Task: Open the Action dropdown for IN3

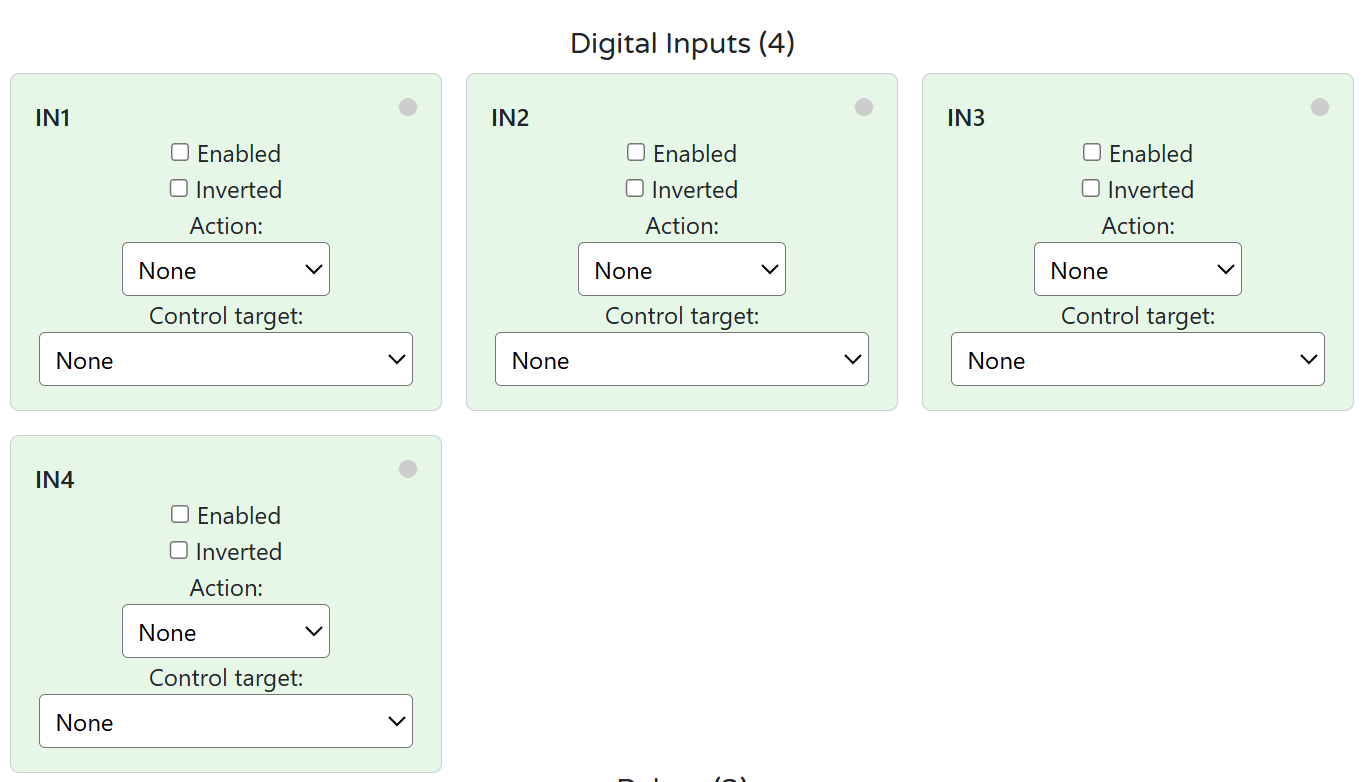Action: coord(1137,269)
